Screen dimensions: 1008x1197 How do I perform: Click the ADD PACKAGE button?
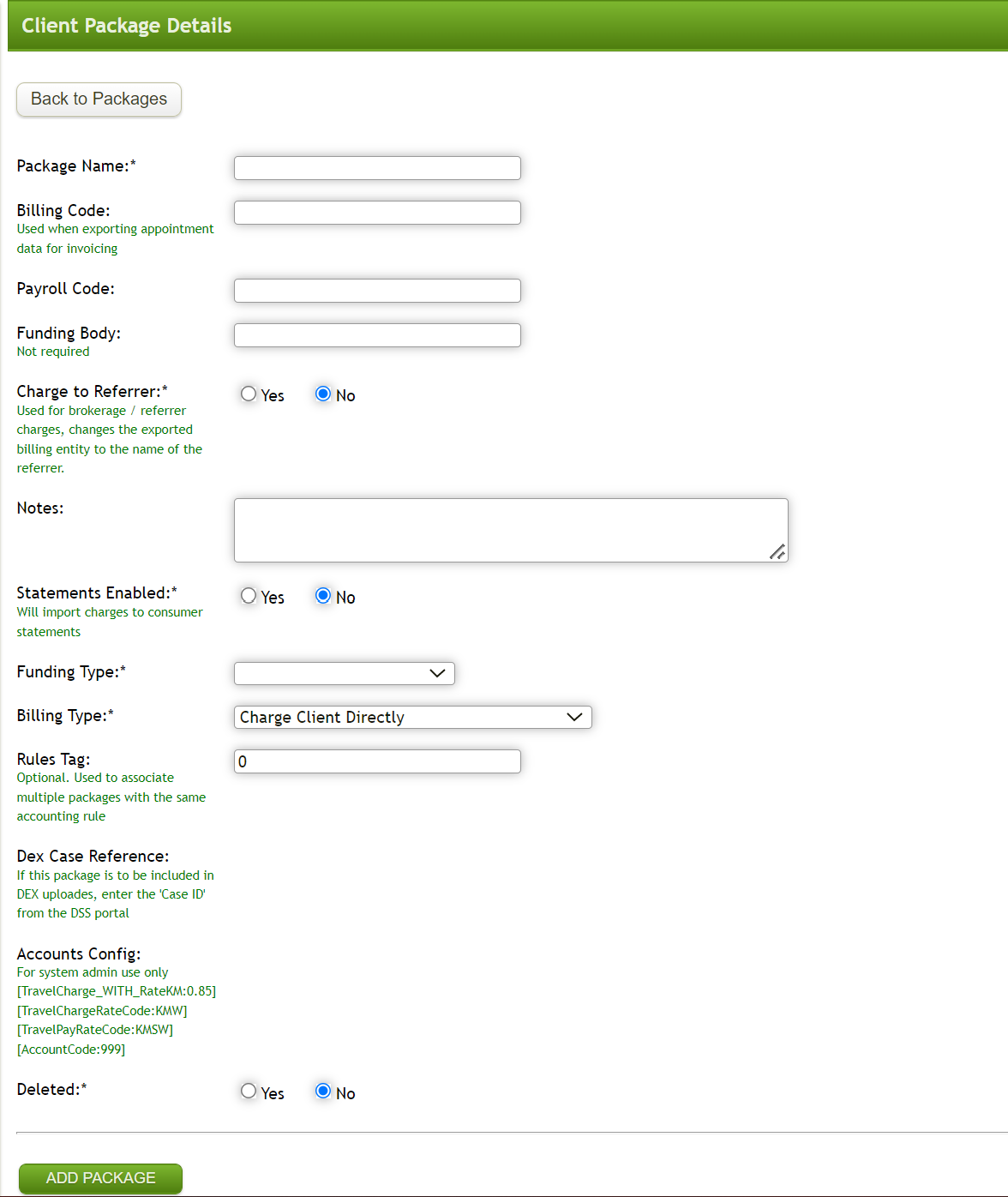point(99,1178)
